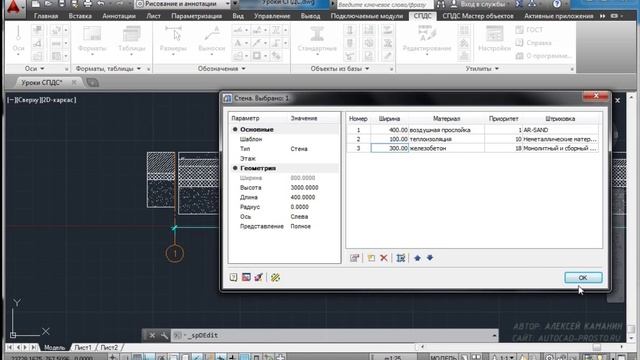This screenshot has height=360, width=640.
Task: Click the viewport label [-][Сверху][2D-каркас]
Action: tap(41, 100)
